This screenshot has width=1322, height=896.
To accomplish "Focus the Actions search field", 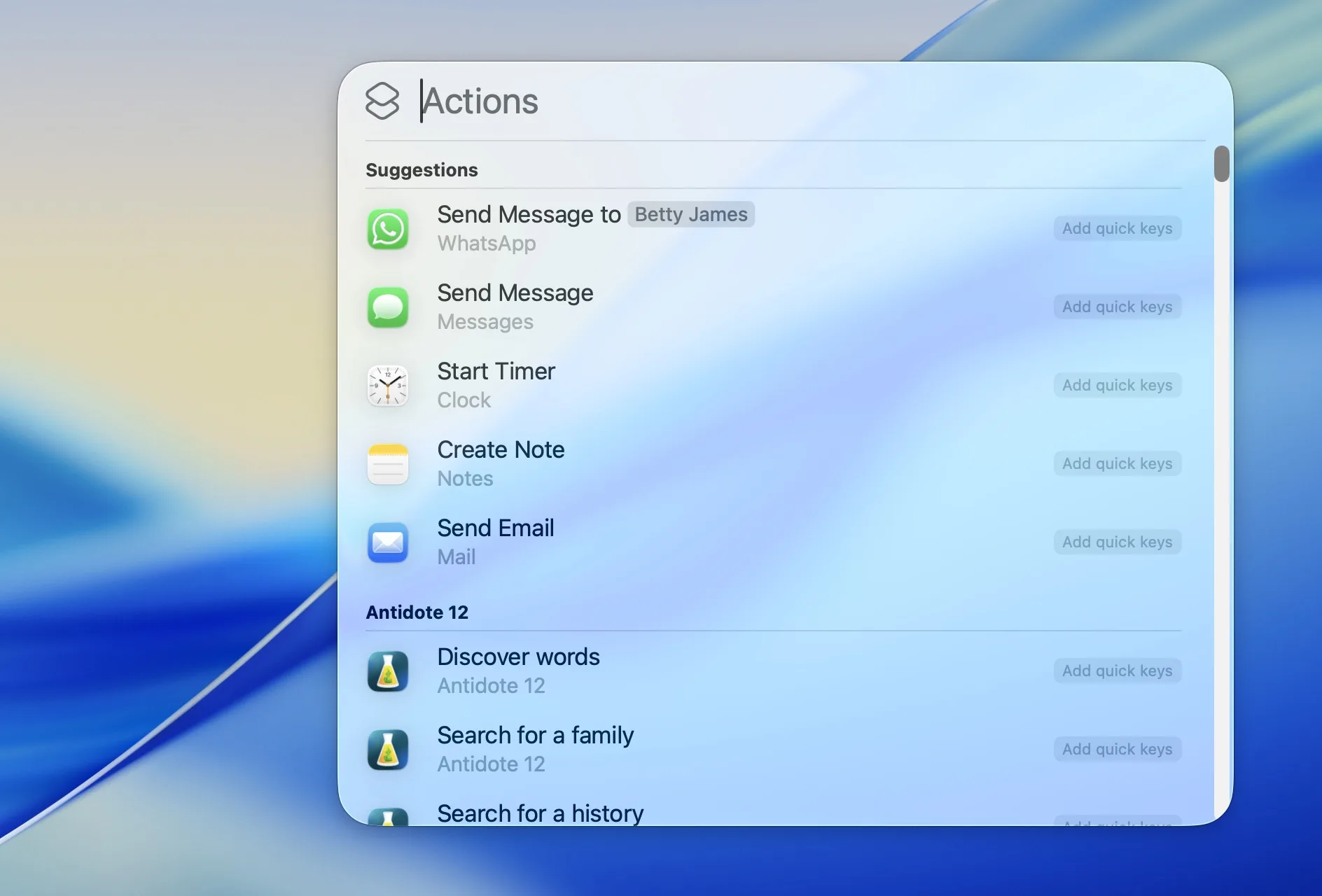I will (700, 101).
